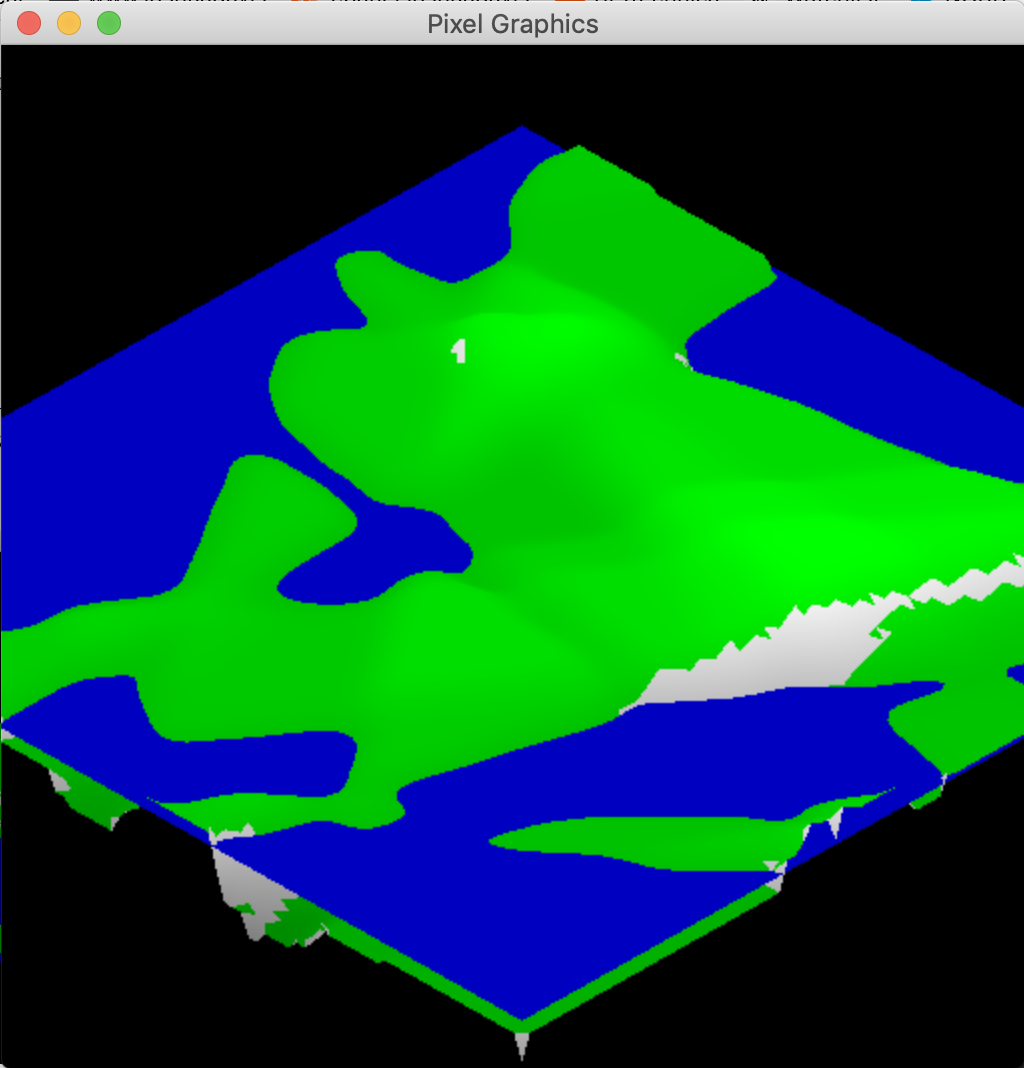Maximize the Pixel Graphics window with green button
The height and width of the screenshot is (1068, 1024).
pyautogui.click(x=109, y=24)
